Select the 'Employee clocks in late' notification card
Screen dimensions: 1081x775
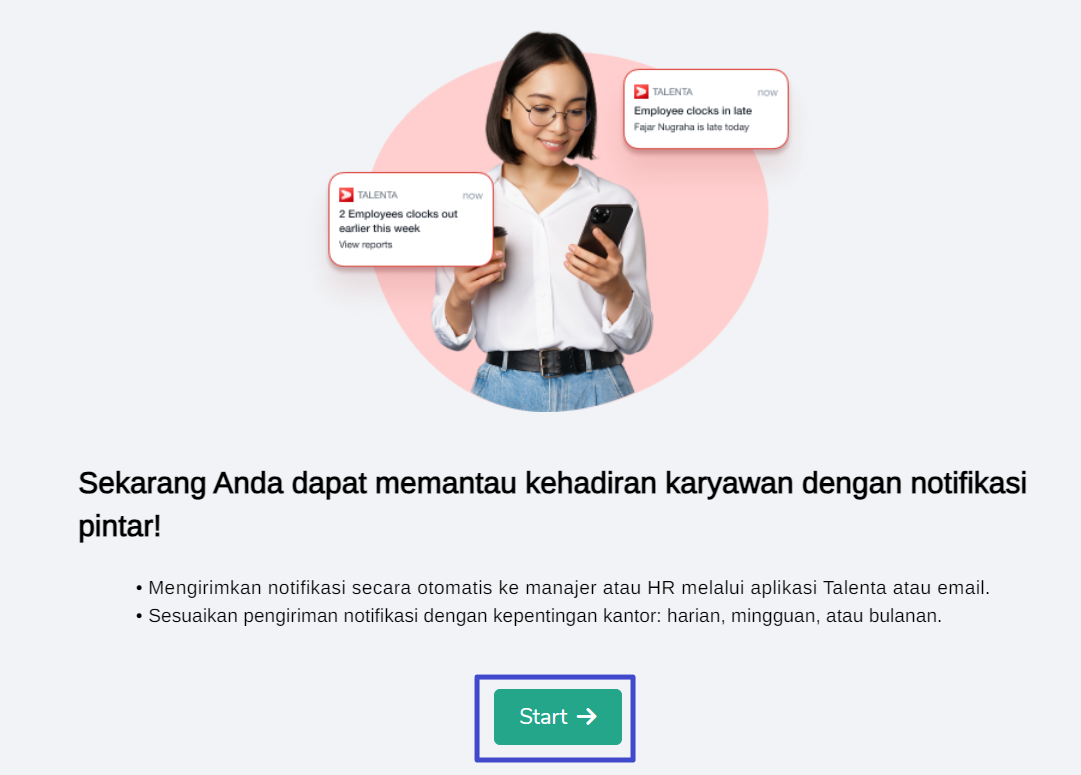coord(706,109)
